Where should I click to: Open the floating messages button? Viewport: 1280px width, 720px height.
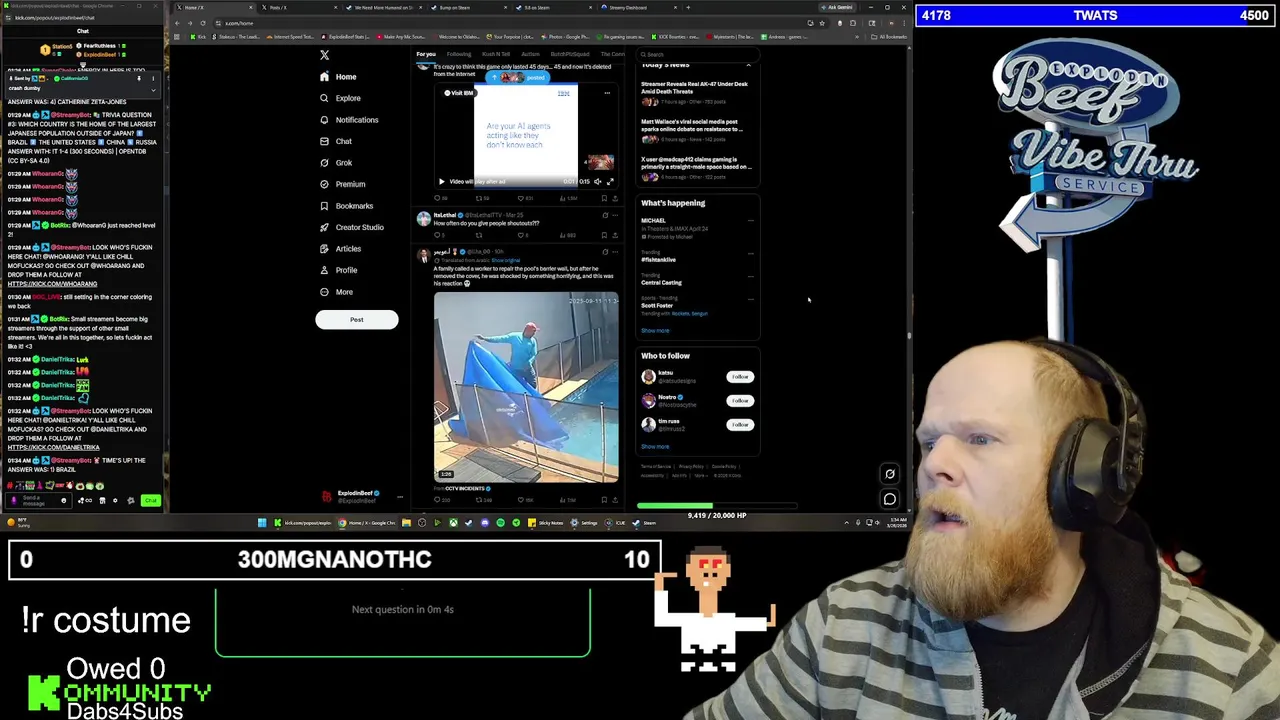coord(889,499)
